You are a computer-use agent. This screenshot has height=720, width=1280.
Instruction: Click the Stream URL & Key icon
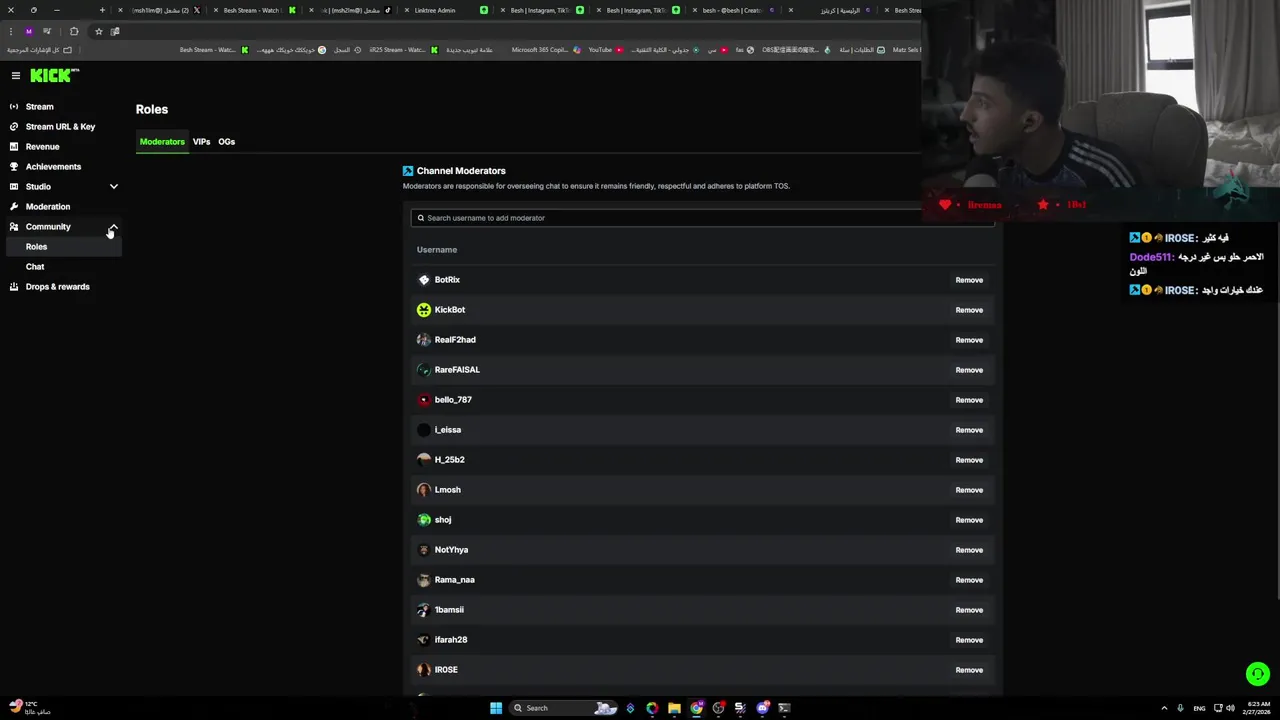14,127
